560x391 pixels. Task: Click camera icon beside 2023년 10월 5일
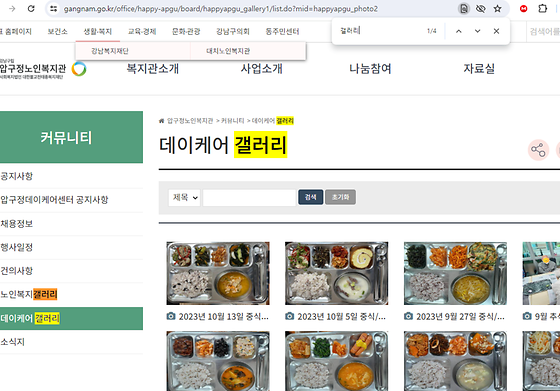coord(290,316)
